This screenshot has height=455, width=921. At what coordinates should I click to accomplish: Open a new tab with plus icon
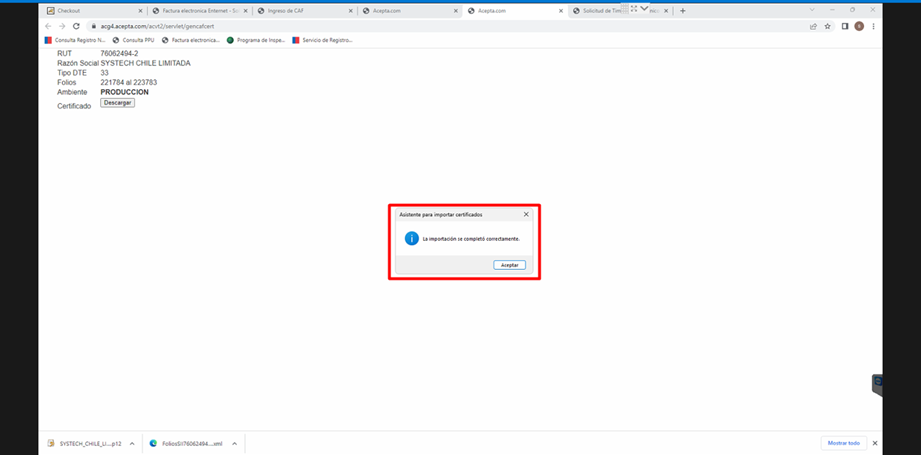coord(683,10)
